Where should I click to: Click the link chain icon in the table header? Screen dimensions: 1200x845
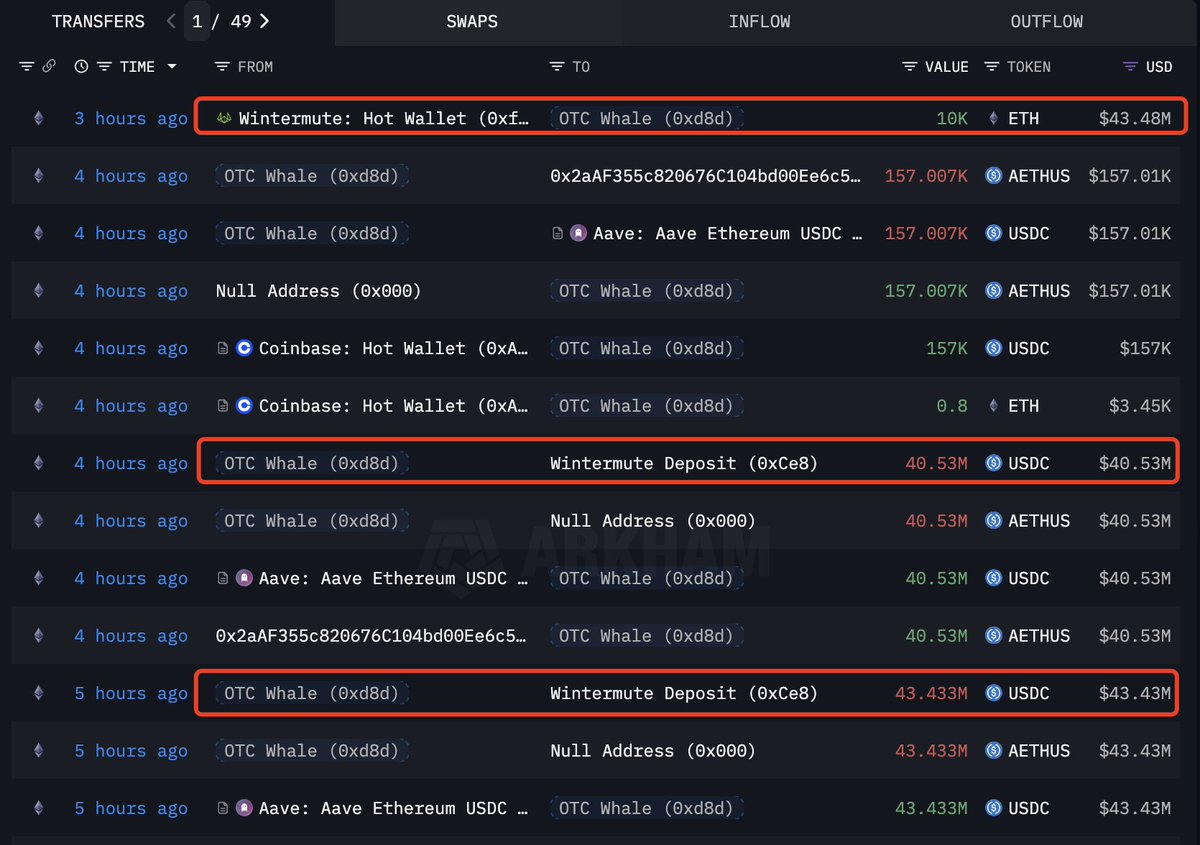[x=49, y=67]
